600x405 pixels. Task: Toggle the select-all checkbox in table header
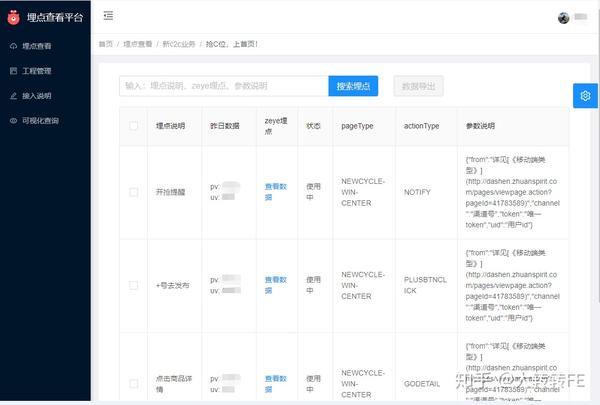134,126
